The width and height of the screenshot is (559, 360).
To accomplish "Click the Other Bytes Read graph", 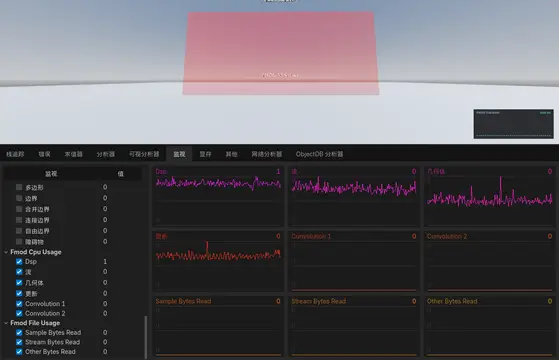I will point(489,326).
